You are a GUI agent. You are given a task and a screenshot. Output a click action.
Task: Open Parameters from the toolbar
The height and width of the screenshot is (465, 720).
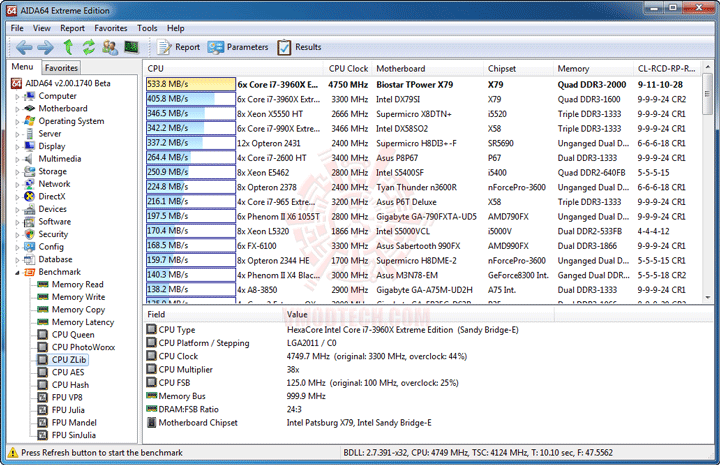(x=237, y=47)
